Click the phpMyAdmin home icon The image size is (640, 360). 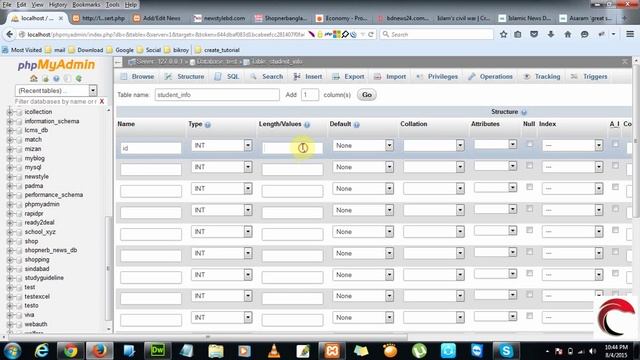[x=33, y=78]
